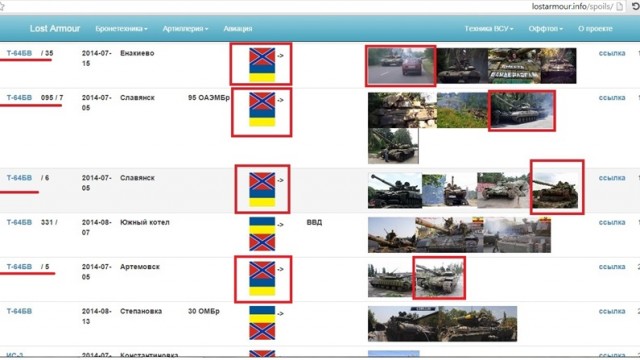Open the second-line tank photo in 095 / 7 row
This screenshot has width=640, height=360.
coord(393,146)
